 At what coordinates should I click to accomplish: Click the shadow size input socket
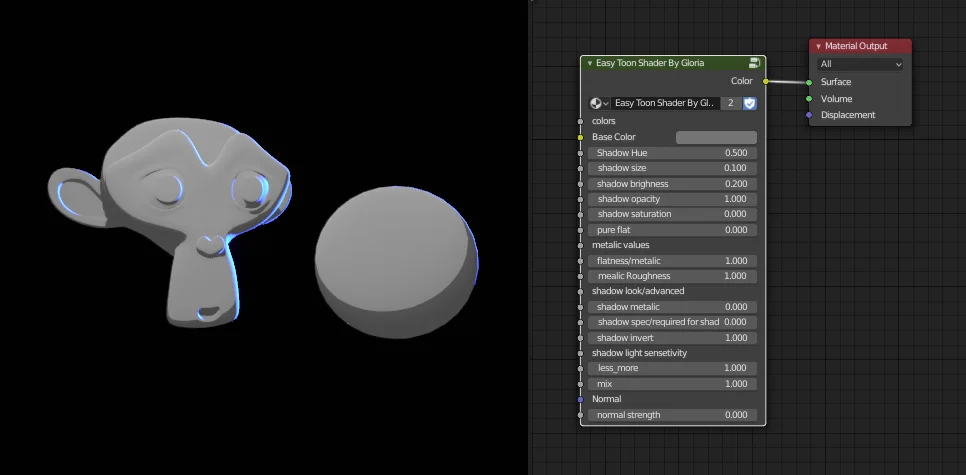[x=580, y=168]
